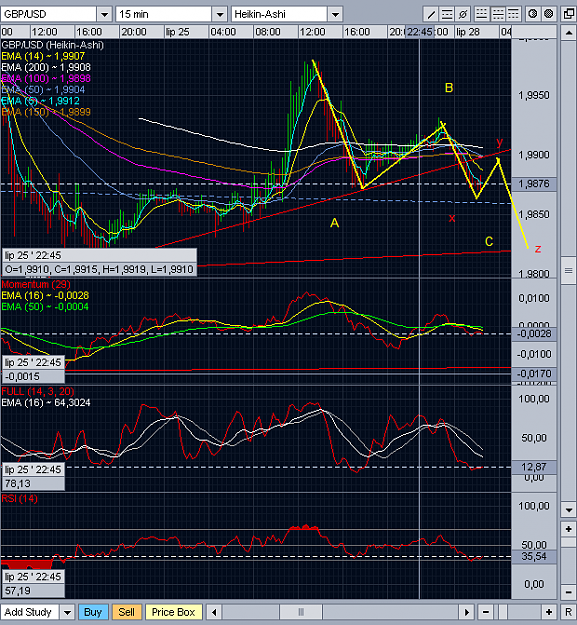Screen dimensions: 577x625
Task: Open the Heikin-Ashi chart type dropdown arrow
Action: point(336,15)
